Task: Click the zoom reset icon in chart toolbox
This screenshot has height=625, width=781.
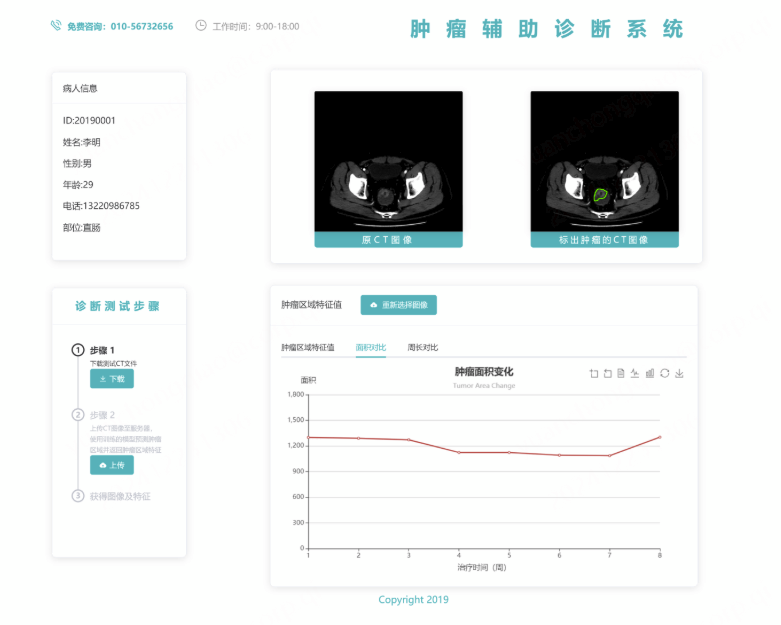Action: click(608, 374)
